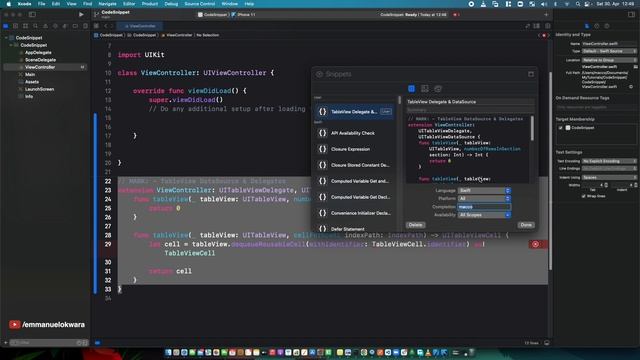
Task: Open the Text Encoding dropdown
Action: point(609,161)
